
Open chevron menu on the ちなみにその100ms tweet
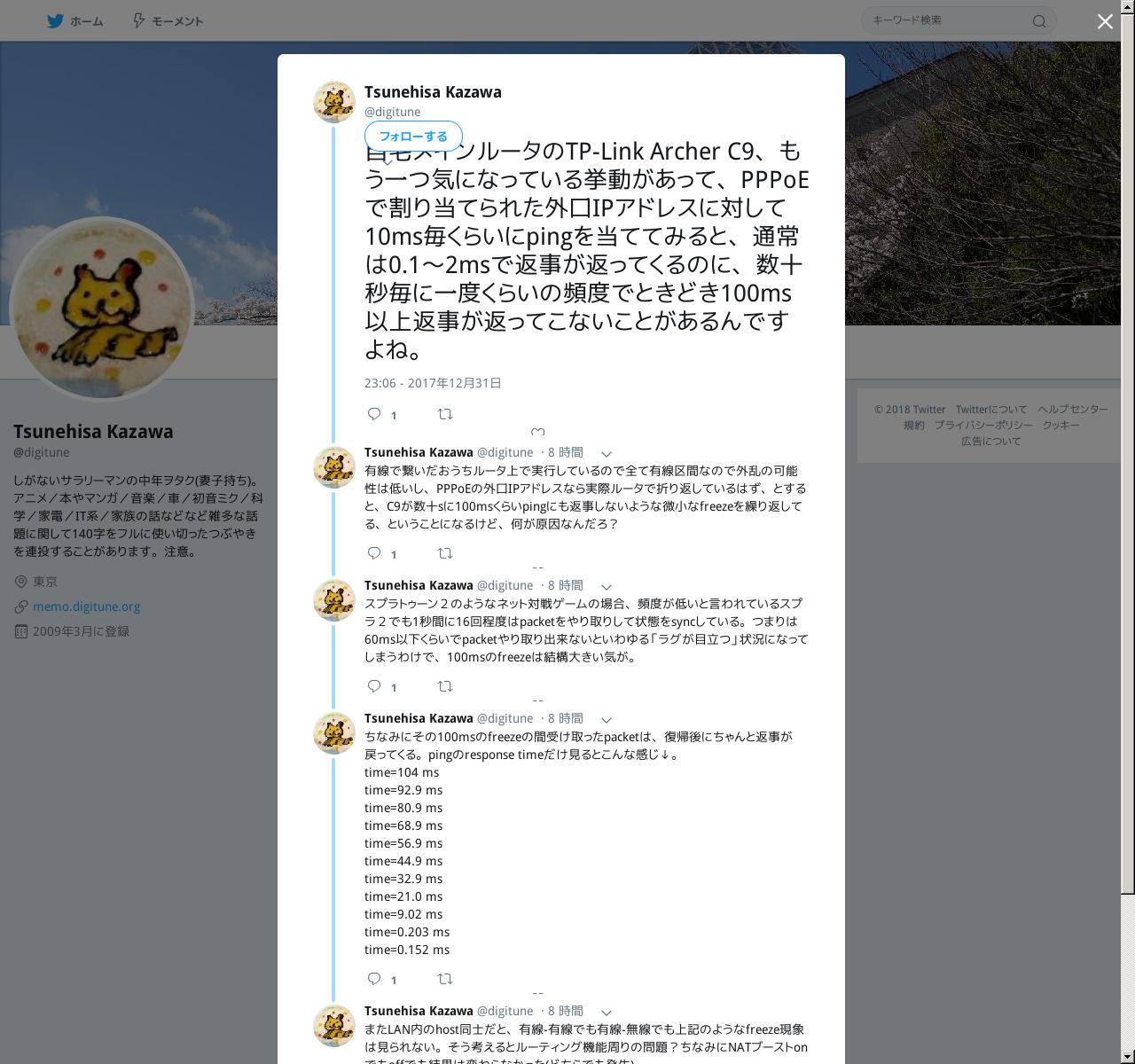click(607, 720)
